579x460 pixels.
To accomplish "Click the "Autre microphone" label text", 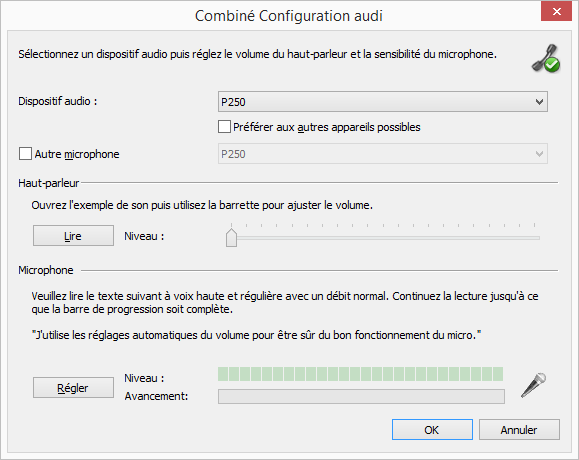I will pyautogui.click(x=77, y=154).
